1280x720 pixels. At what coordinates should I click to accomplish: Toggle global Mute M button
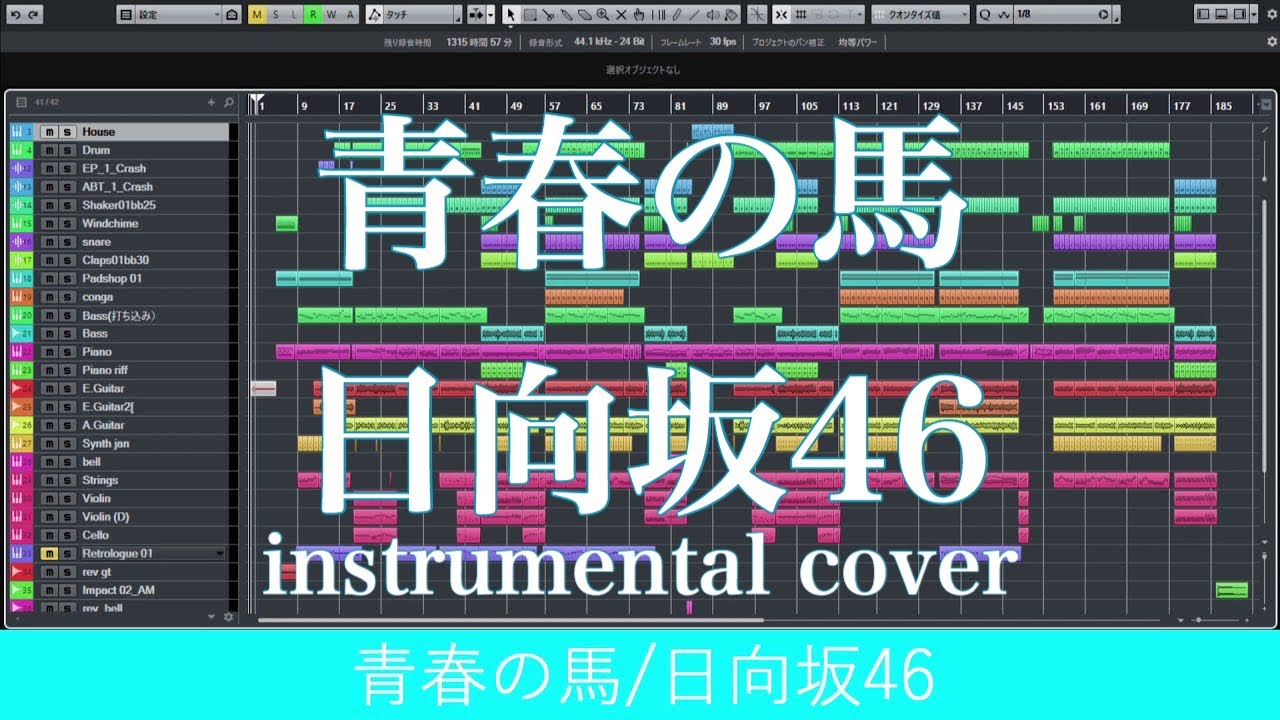point(257,15)
